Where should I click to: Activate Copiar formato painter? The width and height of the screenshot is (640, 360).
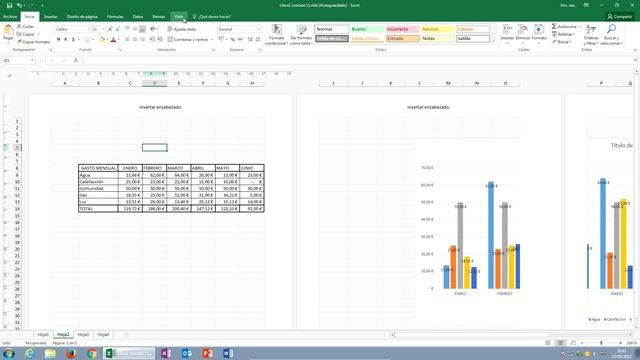point(33,42)
